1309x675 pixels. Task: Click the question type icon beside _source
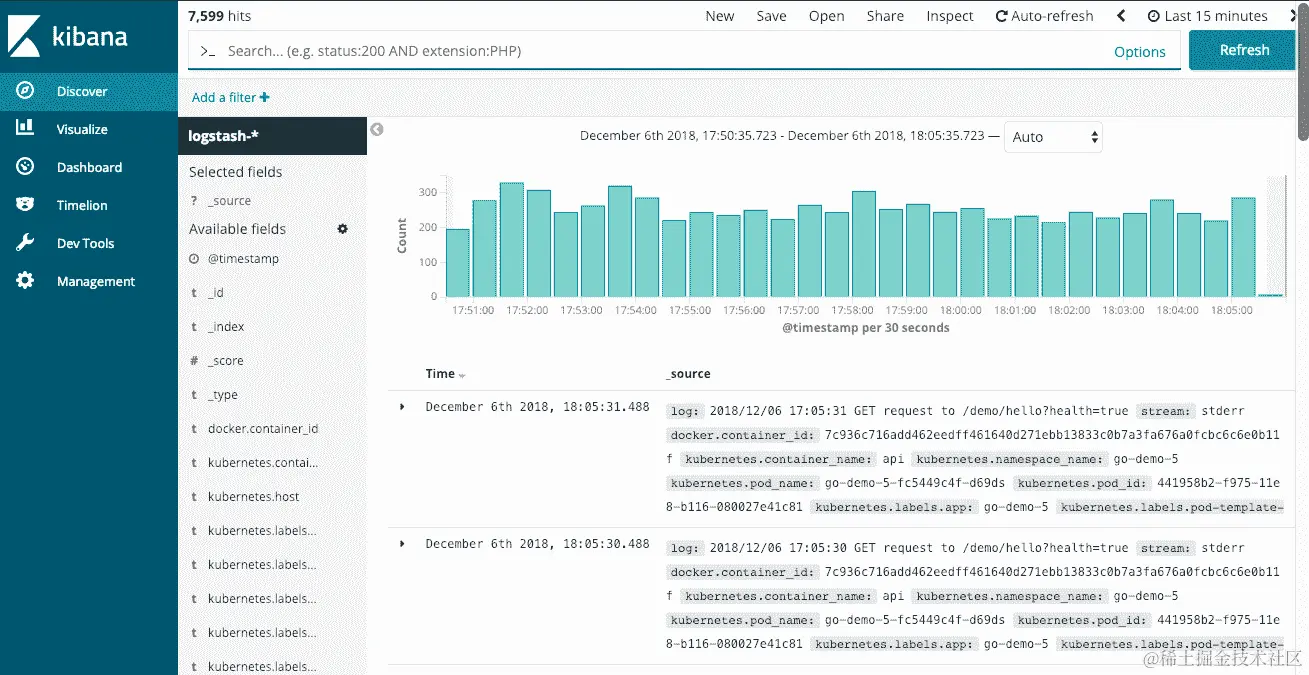click(194, 201)
